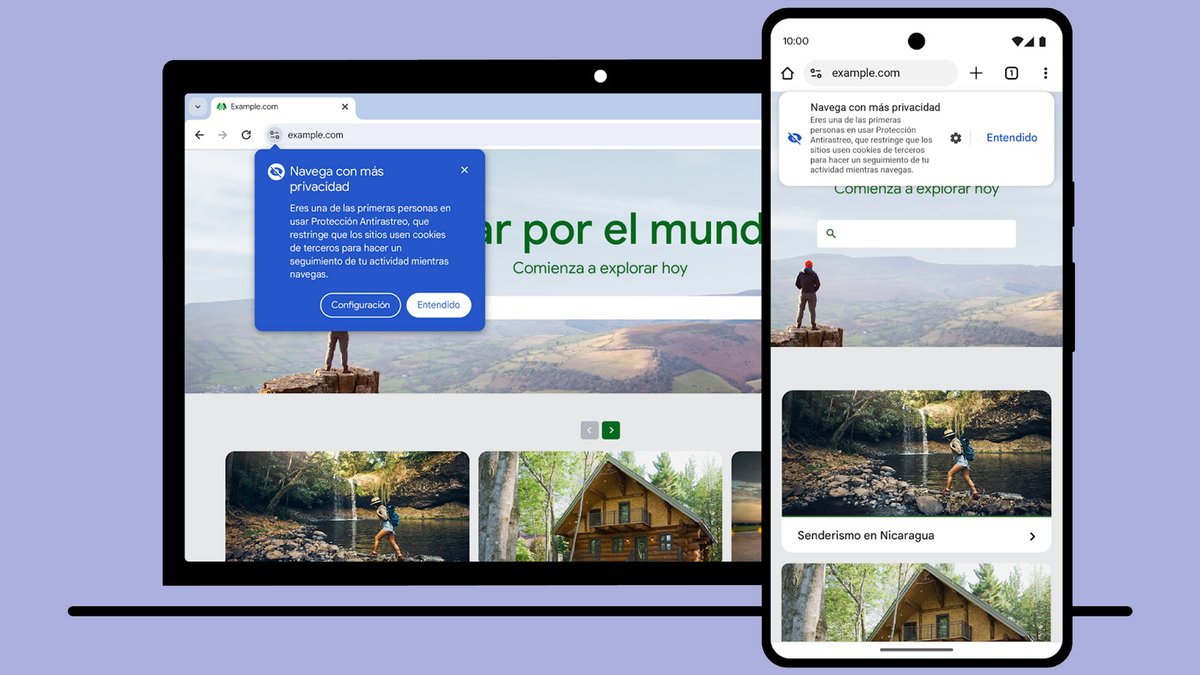Image resolution: width=1200 pixels, height=675 pixels.
Task: Click the mobile page search box
Action: [915, 233]
